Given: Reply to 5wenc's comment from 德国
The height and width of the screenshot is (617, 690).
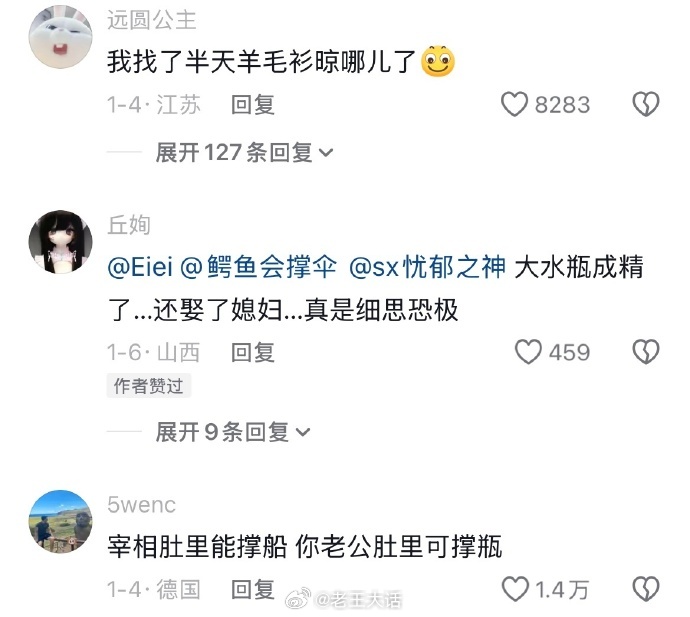Looking at the screenshot, I should (x=253, y=590).
